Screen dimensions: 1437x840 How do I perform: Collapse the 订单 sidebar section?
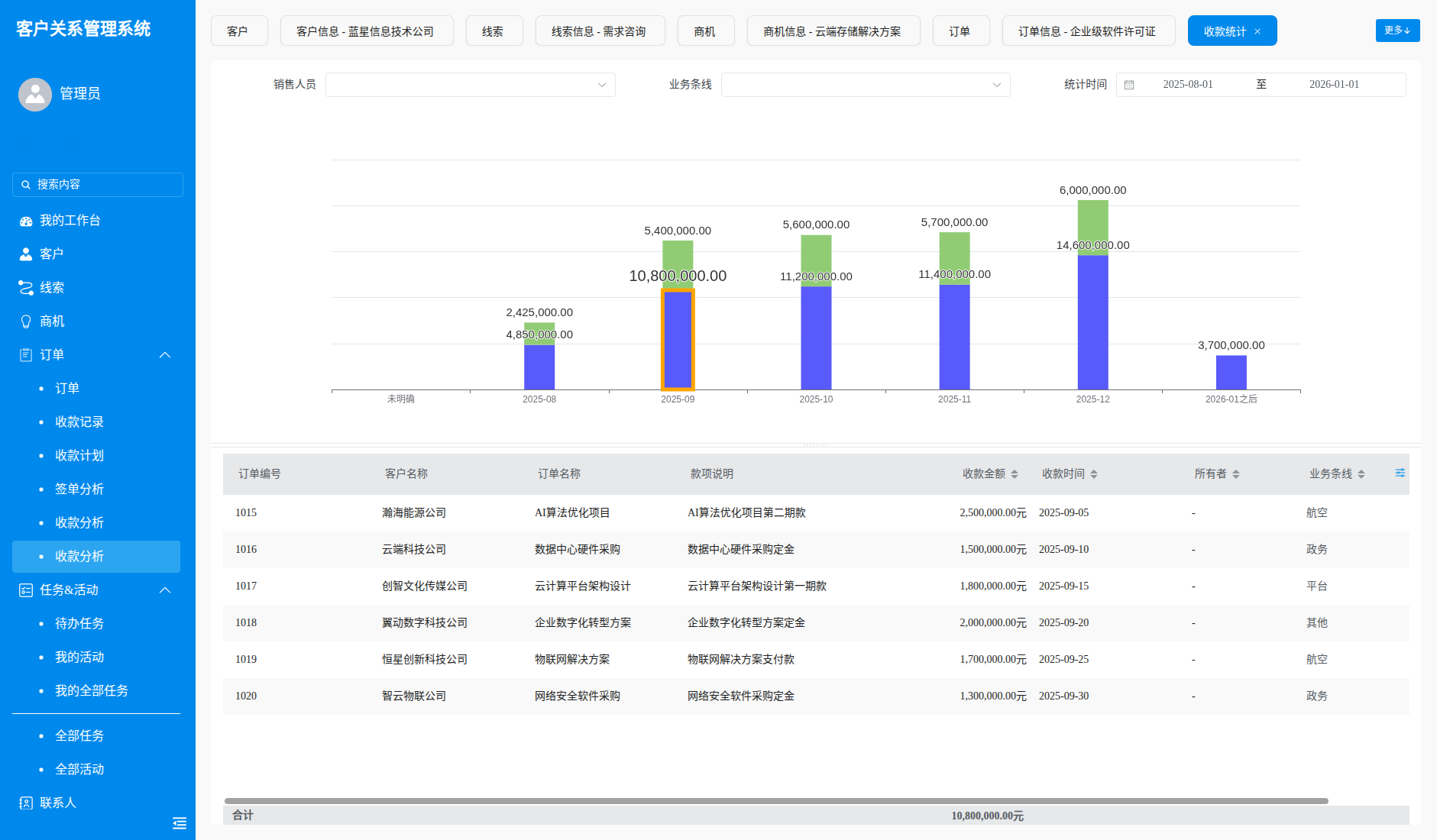pyautogui.click(x=165, y=355)
